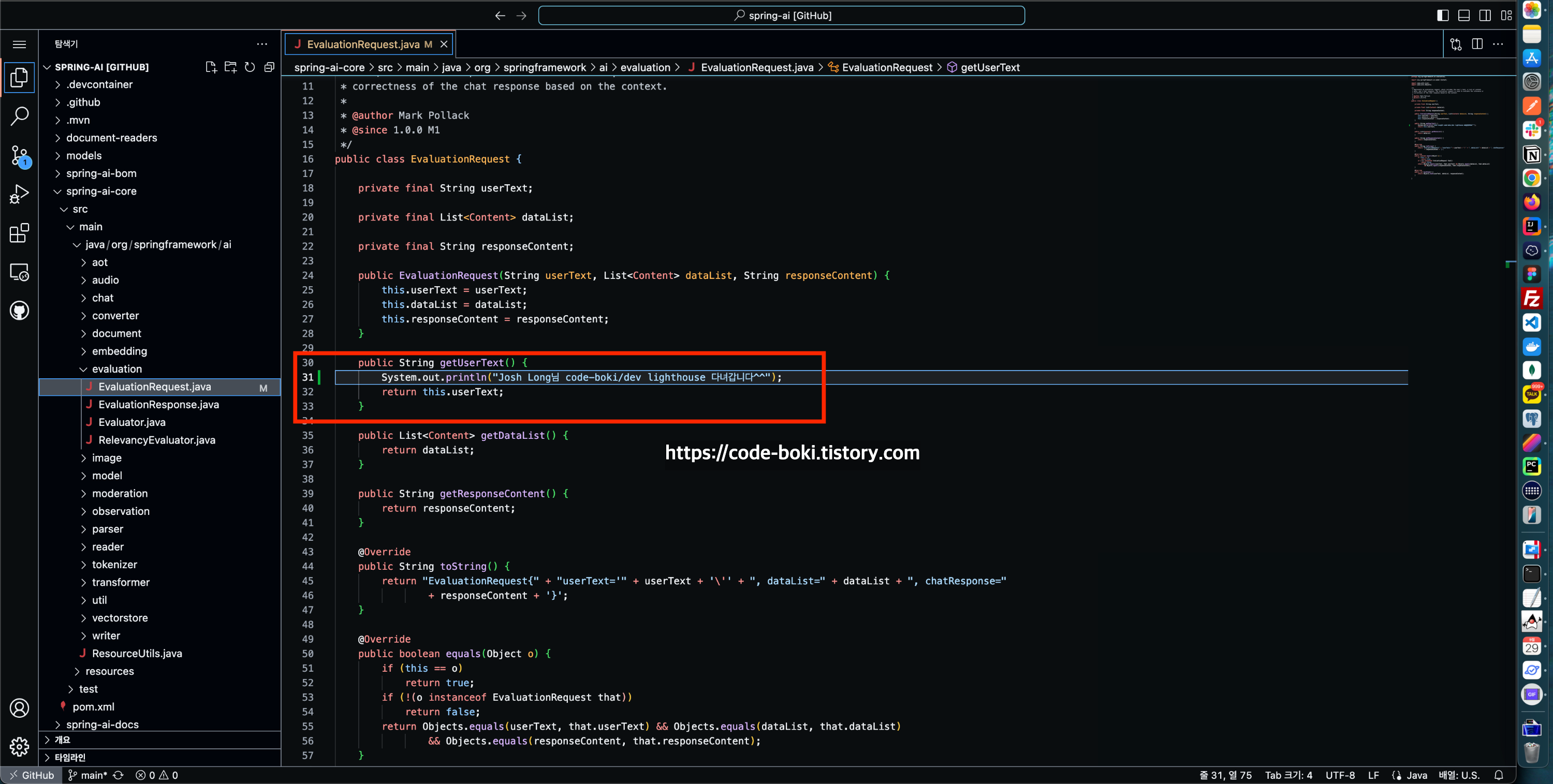Click the New File icon in explorer header
Screen dimensions: 1553x784
[210, 67]
